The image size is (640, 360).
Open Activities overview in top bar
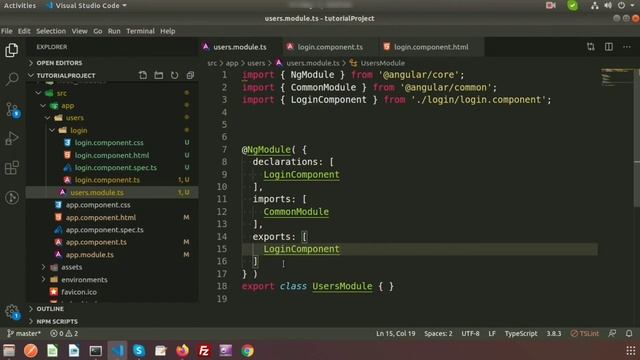point(20,5)
